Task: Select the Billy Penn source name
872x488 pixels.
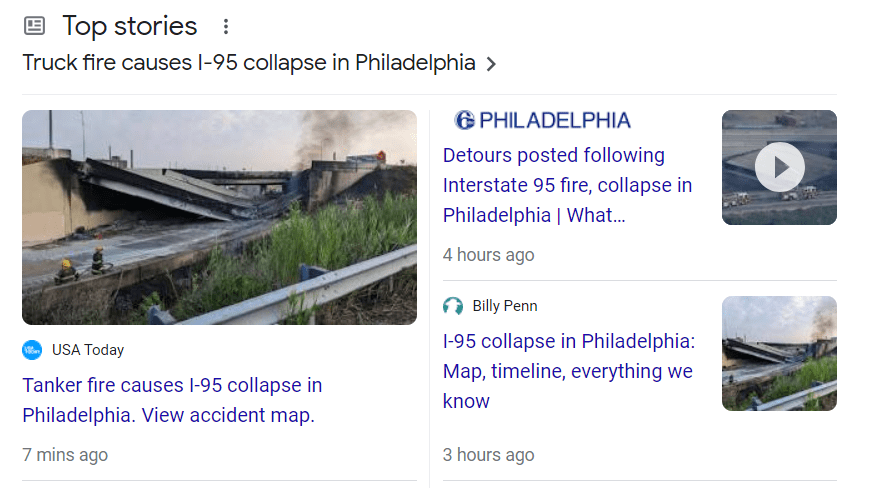Action: click(505, 306)
